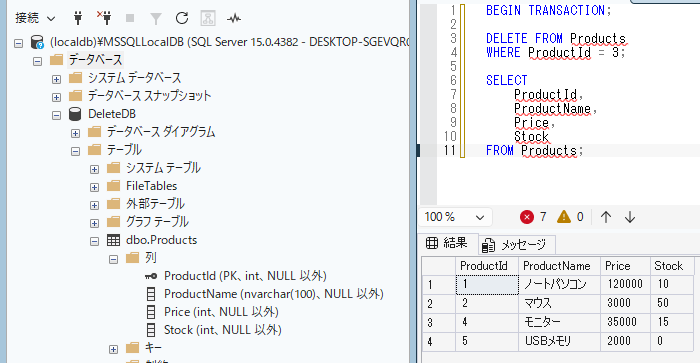Screen dimensions: 700x363
Task: Click the column icon beside Stock
Action: click(x=151, y=330)
